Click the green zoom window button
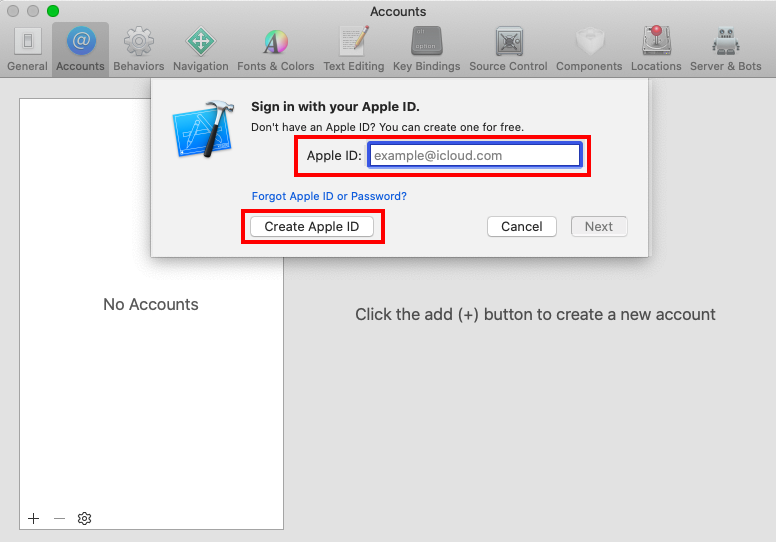Screen dimensions: 776x542 (53, 11)
